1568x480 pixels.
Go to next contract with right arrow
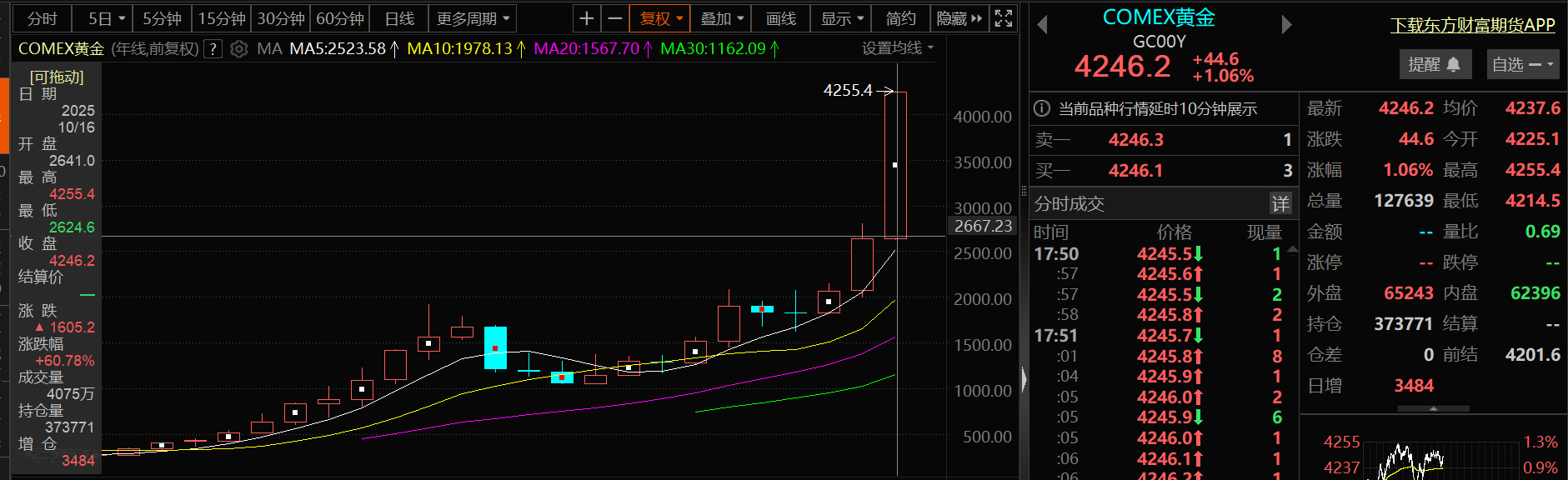click(x=1286, y=25)
